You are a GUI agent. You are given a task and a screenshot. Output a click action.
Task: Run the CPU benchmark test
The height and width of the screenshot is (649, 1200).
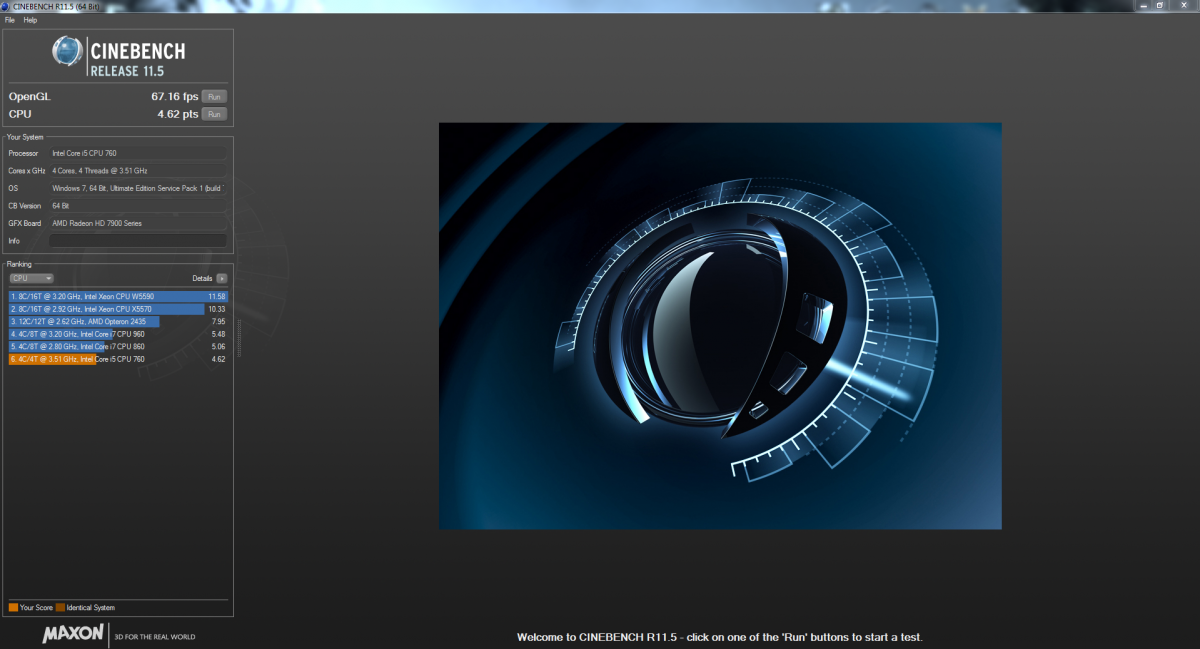[x=214, y=114]
